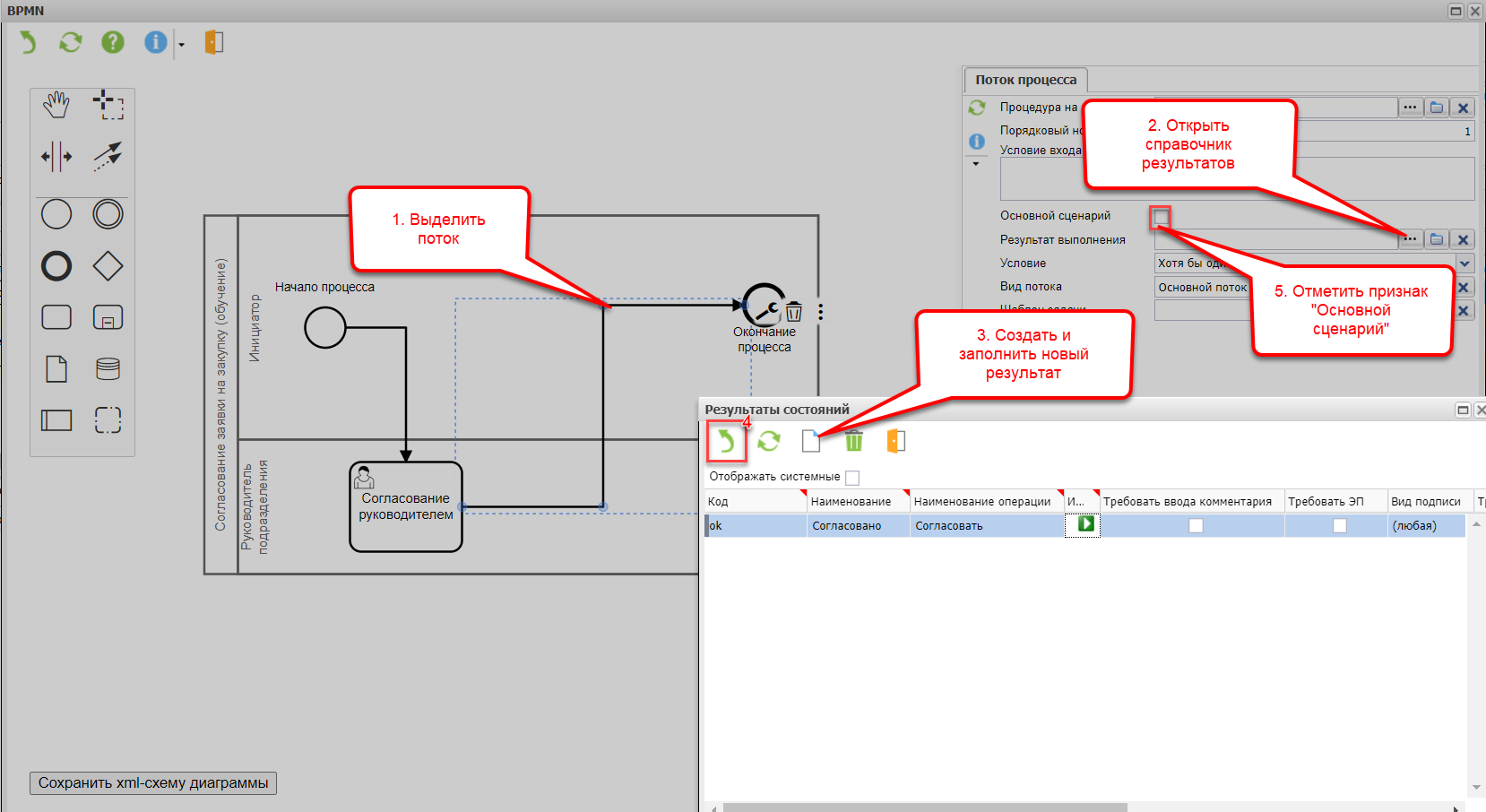Screen dimensions: 1486x812
Task: Switch to 'Поток процесса' tab
Action: [1025, 80]
